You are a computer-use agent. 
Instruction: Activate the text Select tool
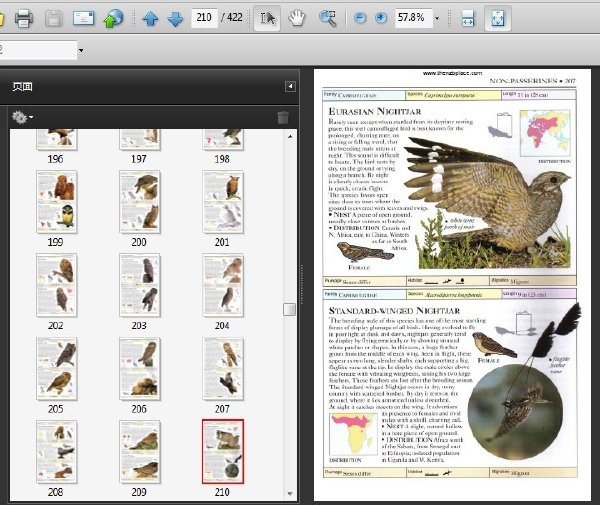267,18
